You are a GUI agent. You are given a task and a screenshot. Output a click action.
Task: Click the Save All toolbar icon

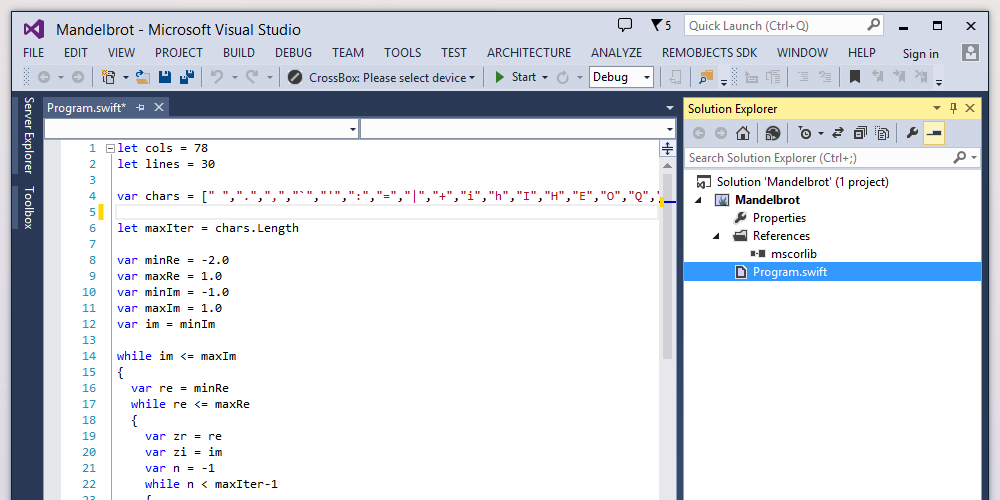tap(185, 77)
